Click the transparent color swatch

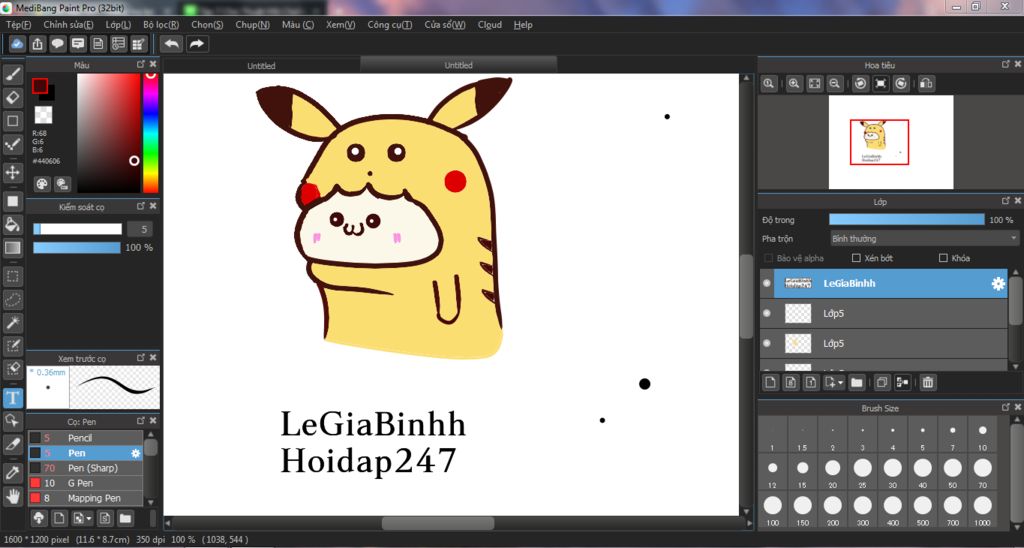coord(43,115)
